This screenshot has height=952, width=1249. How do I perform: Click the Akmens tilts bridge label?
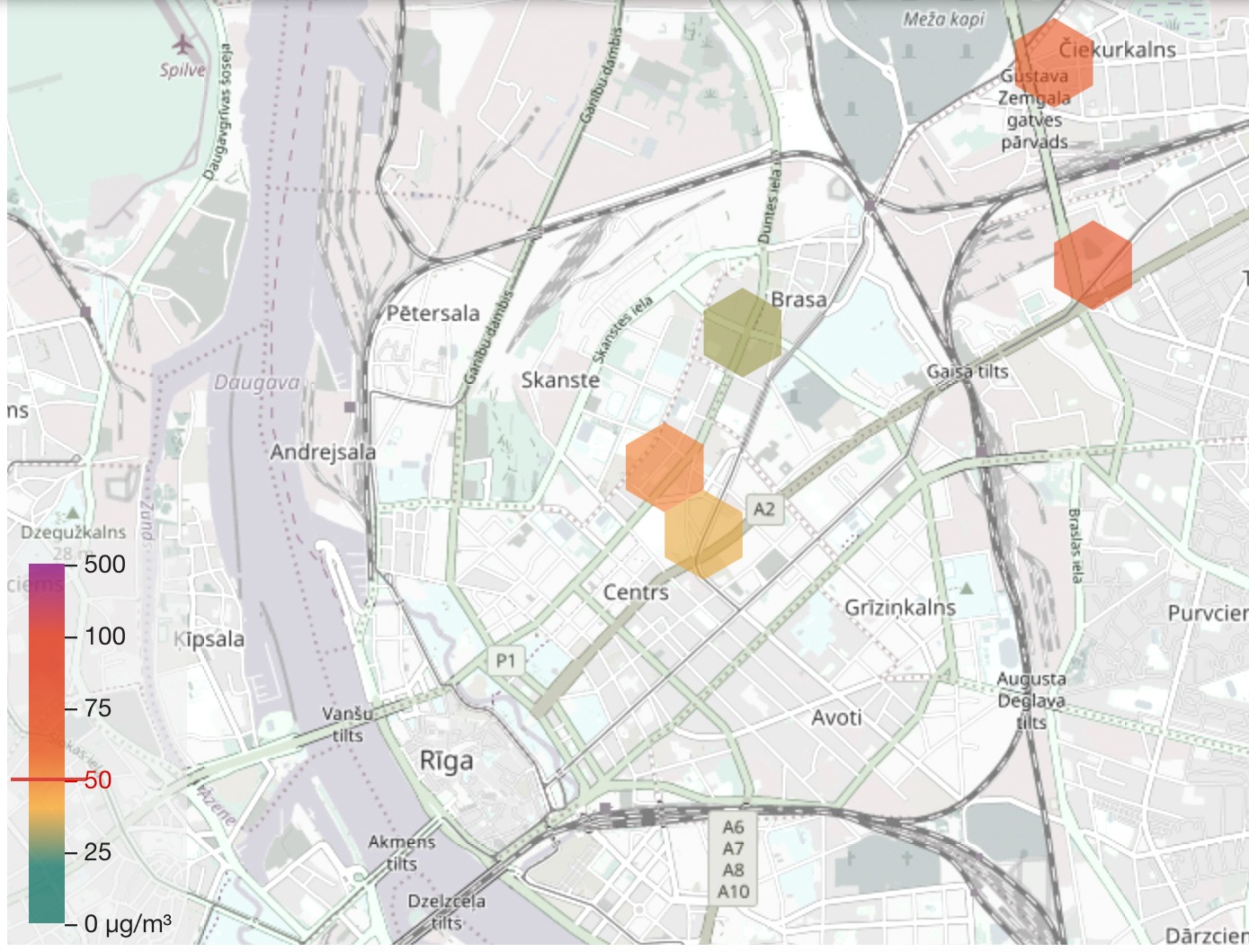click(402, 852)
